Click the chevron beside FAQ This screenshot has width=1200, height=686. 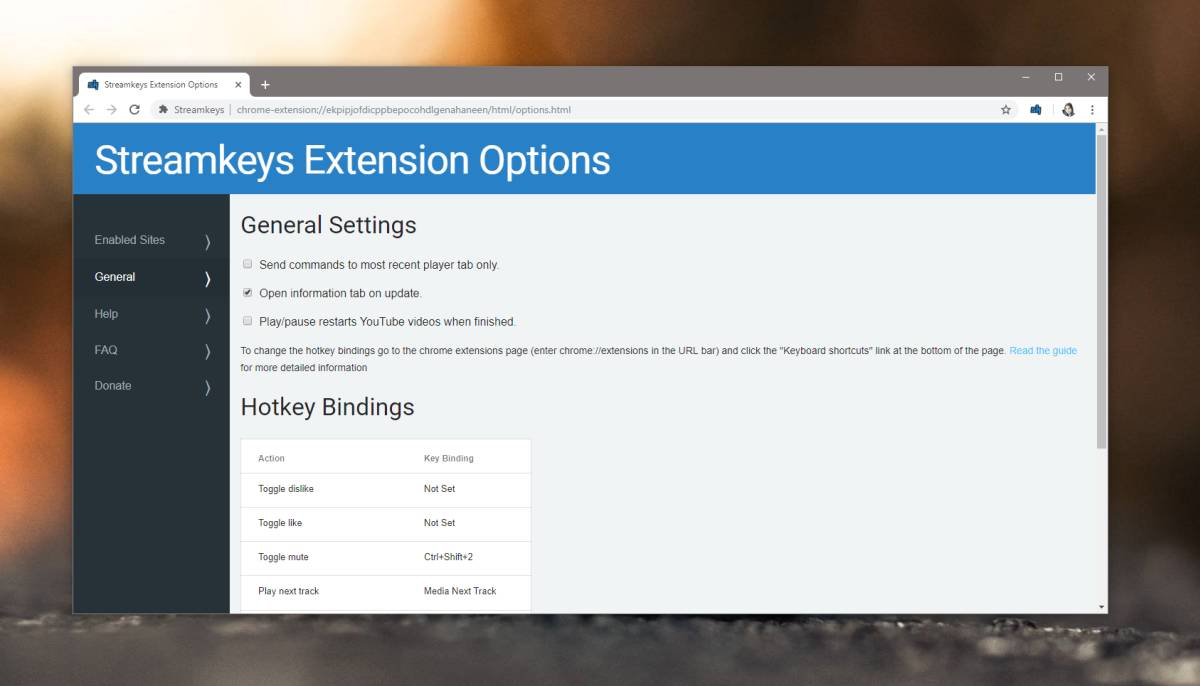click(208, 351)
